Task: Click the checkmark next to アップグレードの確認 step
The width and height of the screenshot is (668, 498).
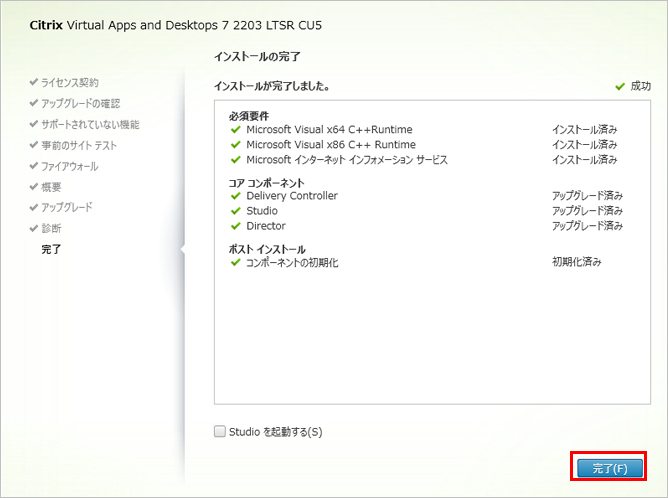Action: click(34, 103)
